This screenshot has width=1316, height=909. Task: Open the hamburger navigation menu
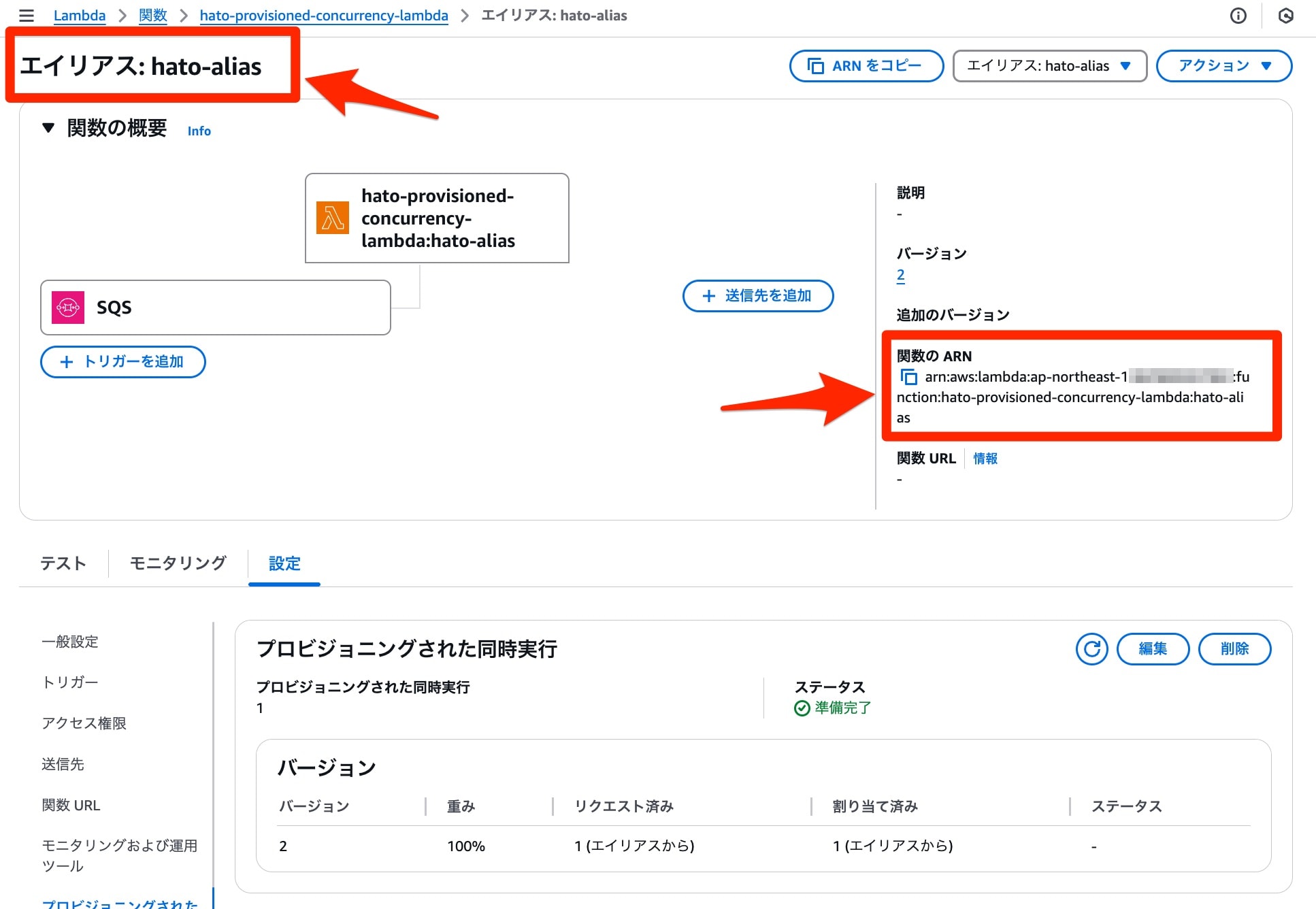[x=27, y=16]
